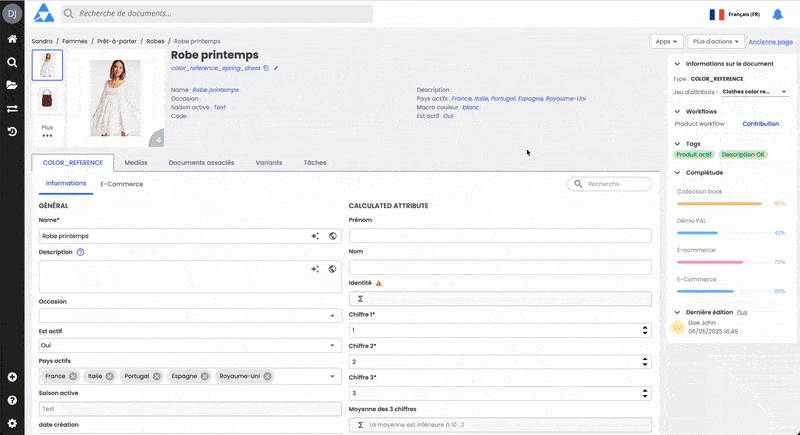
Task: Open the Occasion dropdown
Action: point(190,316)
